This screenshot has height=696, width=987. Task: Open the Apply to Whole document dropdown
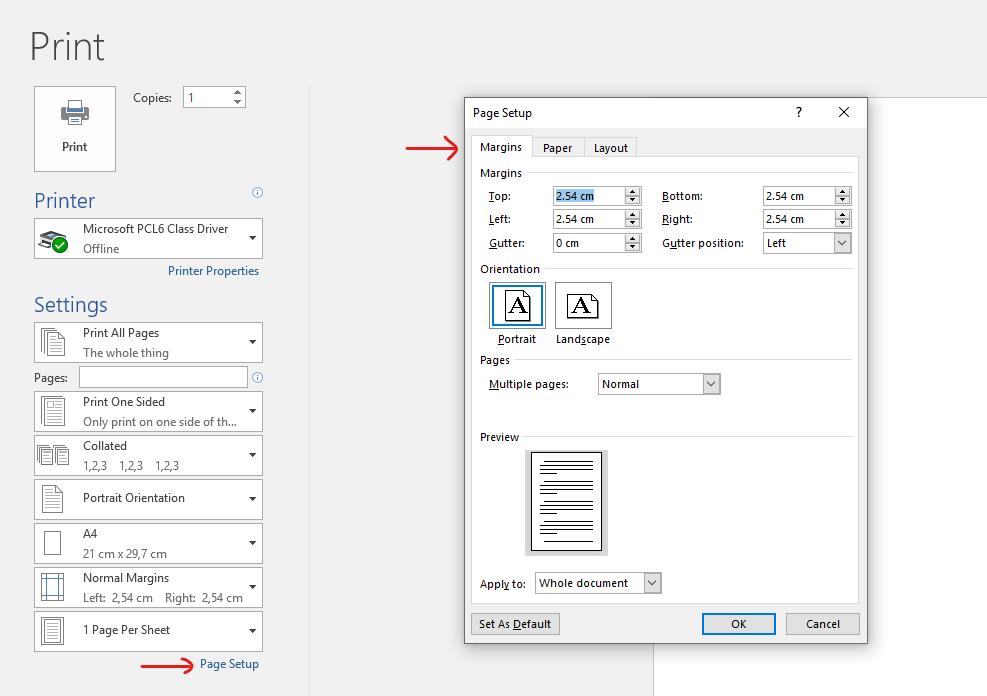click(652, 583)
